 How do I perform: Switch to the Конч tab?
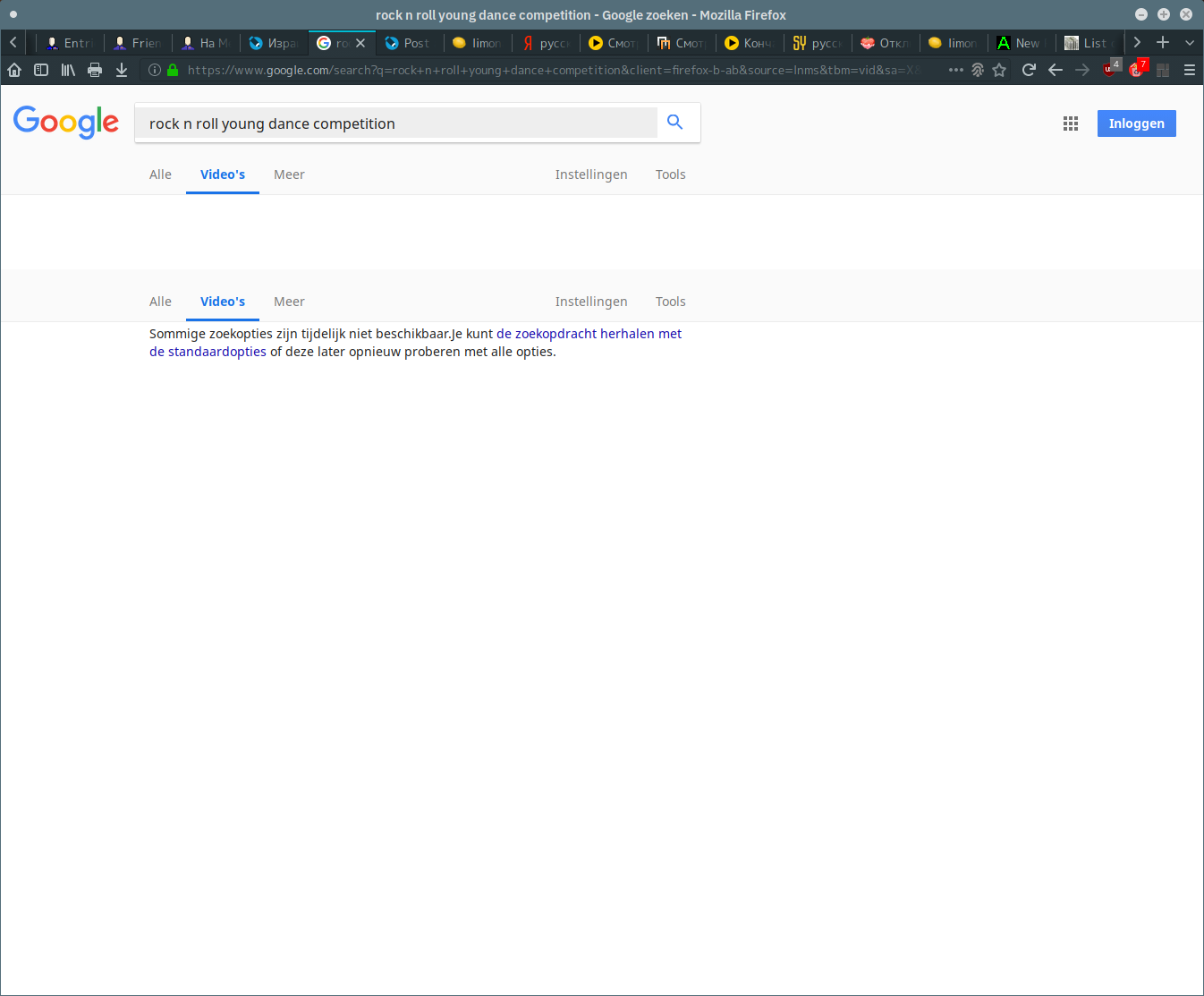750,43
